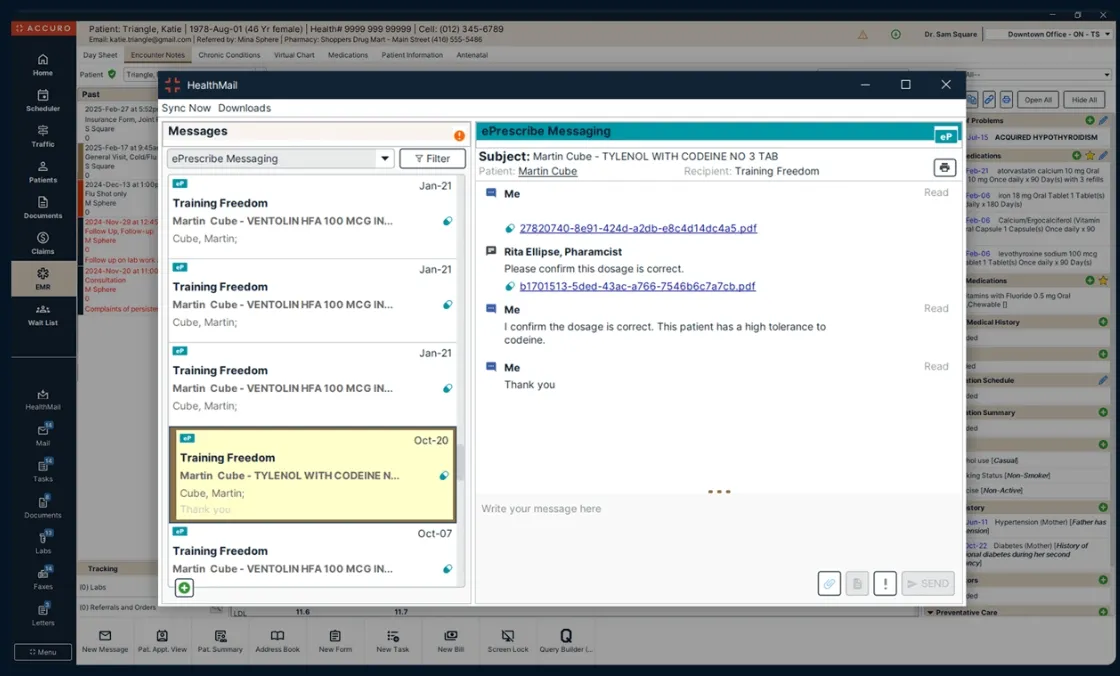Viewport: 1120px width, 676px height.
Task: Select the Scheduler icon in the sidebar
Action: pyautogui.click(x=42, y=100)
